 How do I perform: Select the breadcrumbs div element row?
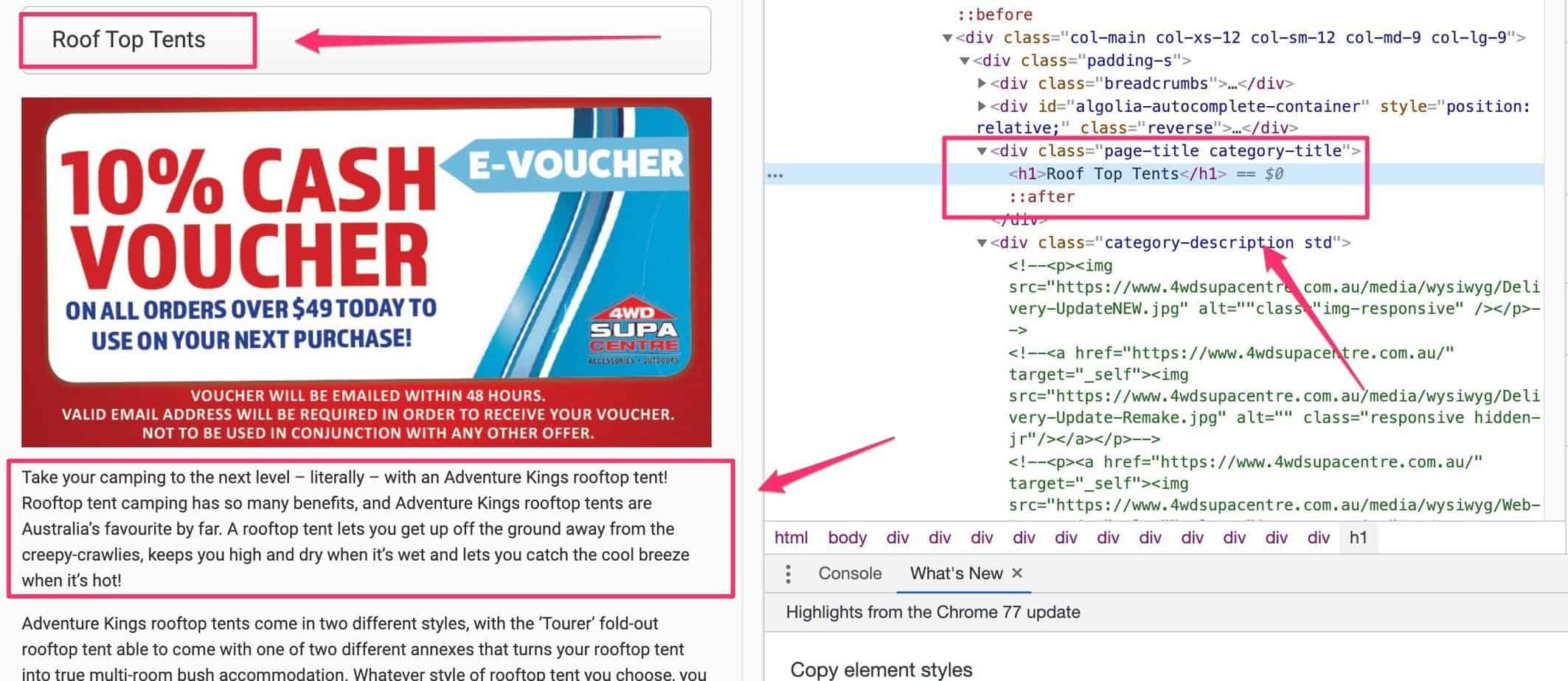click(x=1142, y=83)
